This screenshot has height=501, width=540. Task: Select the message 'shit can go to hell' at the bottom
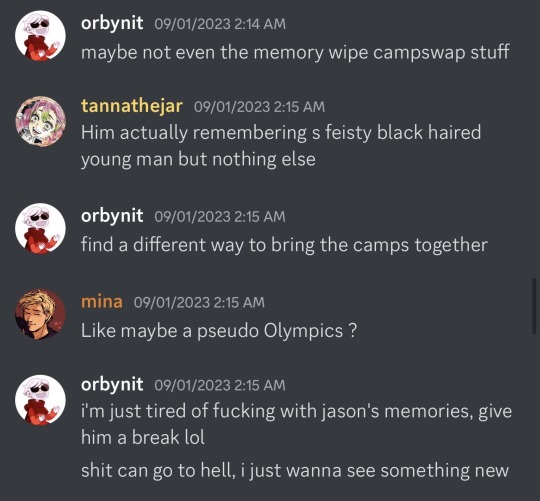(295, 471)
